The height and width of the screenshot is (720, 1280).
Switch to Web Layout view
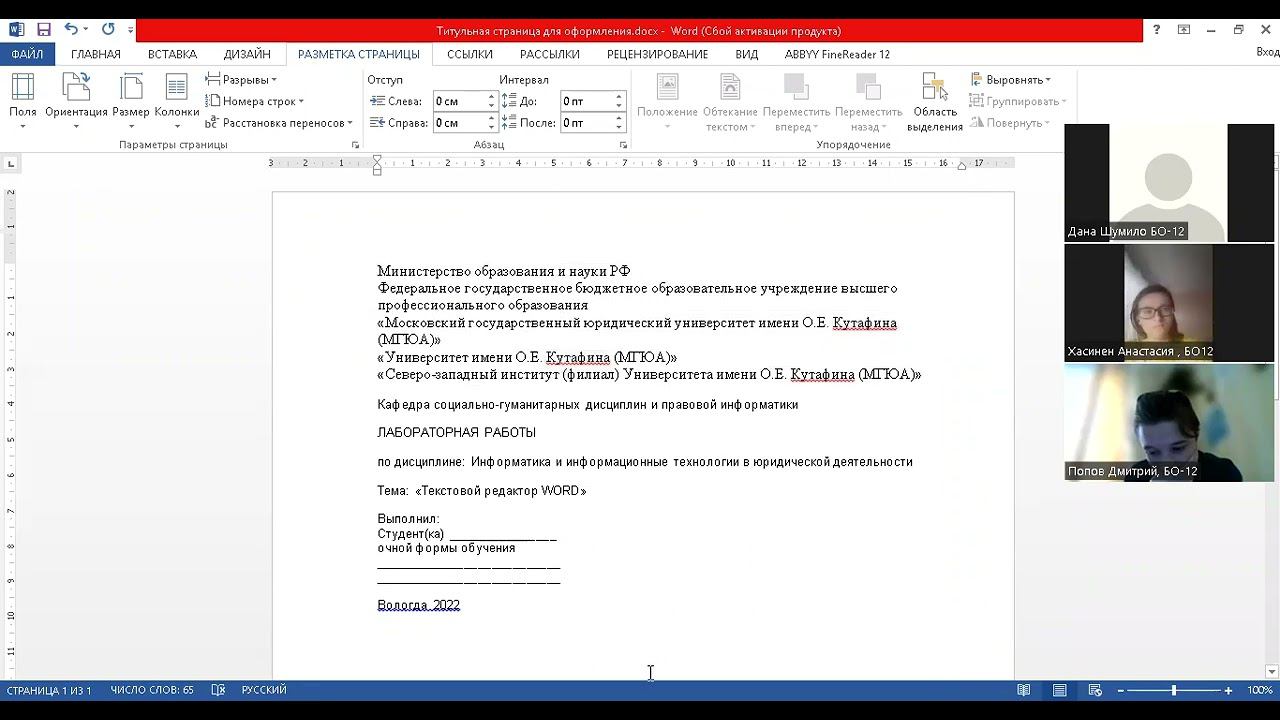[1095, 690]
